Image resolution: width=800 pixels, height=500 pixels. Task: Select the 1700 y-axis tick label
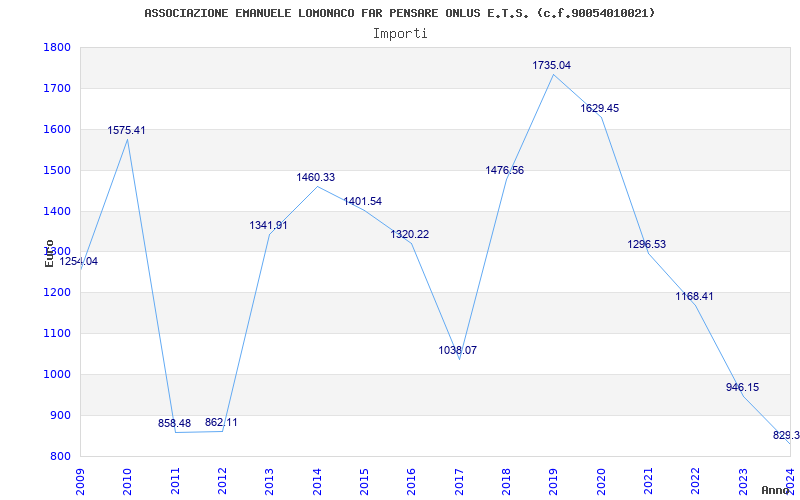point(57,88)
